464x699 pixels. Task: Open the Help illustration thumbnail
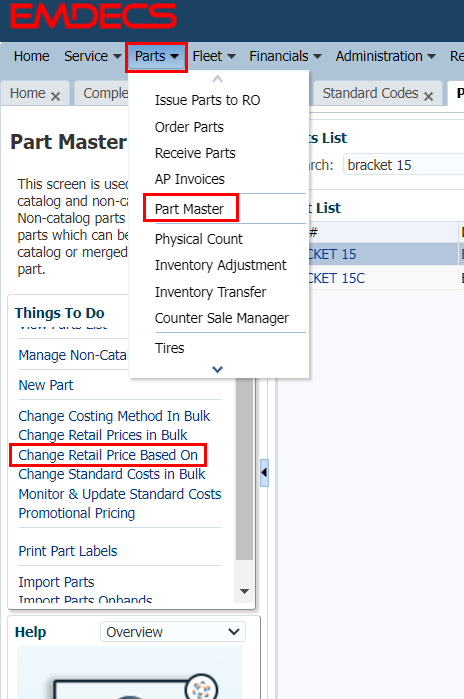pyautogui.click(x=129, y=672)
